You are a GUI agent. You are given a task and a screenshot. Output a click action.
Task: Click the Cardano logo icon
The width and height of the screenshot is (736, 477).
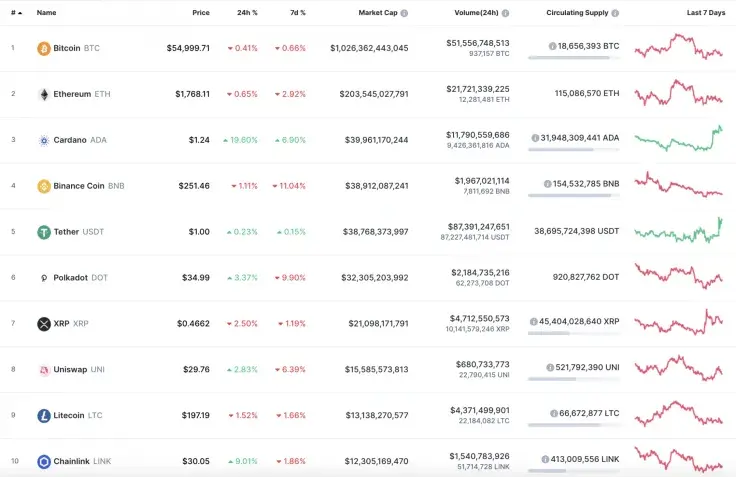coord(44,140)
